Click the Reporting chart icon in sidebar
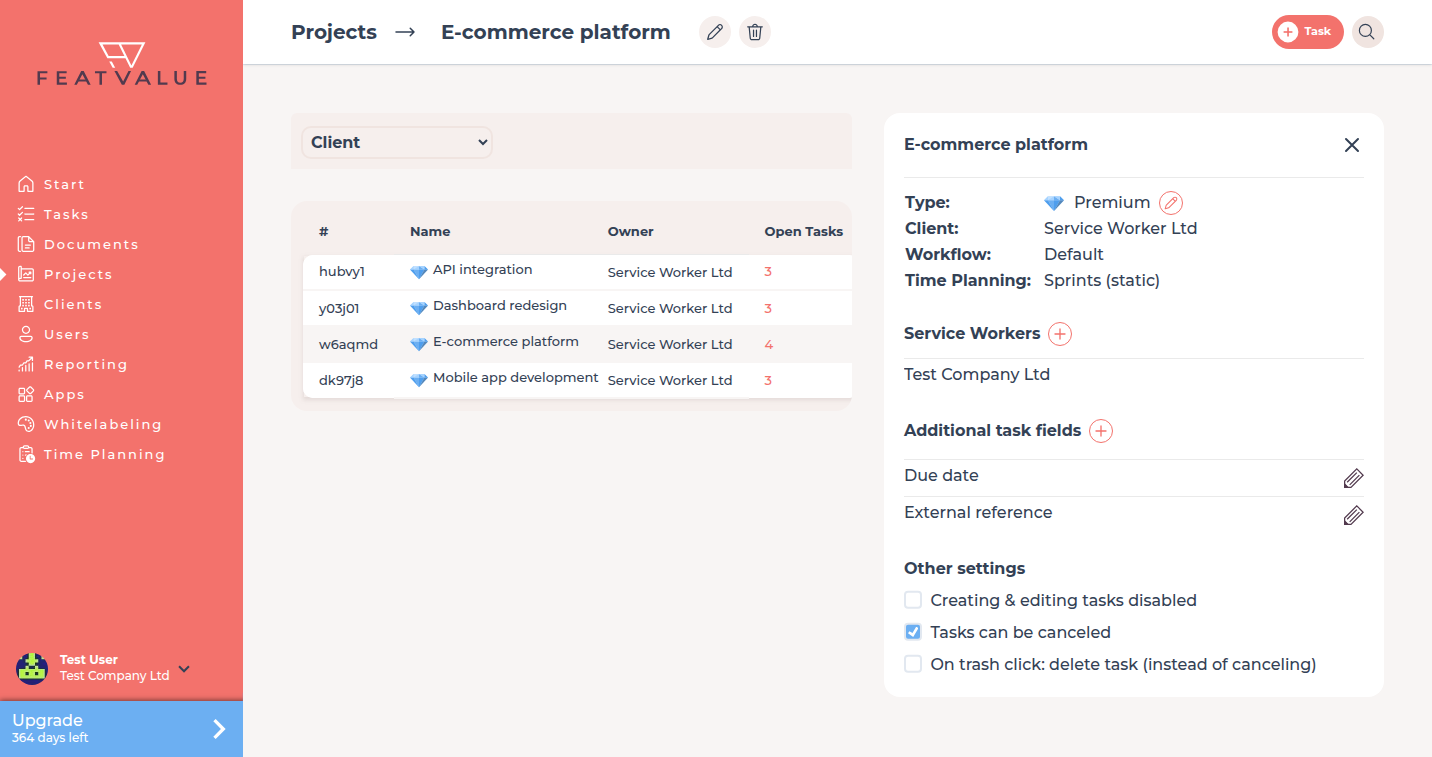 point(26,364)
